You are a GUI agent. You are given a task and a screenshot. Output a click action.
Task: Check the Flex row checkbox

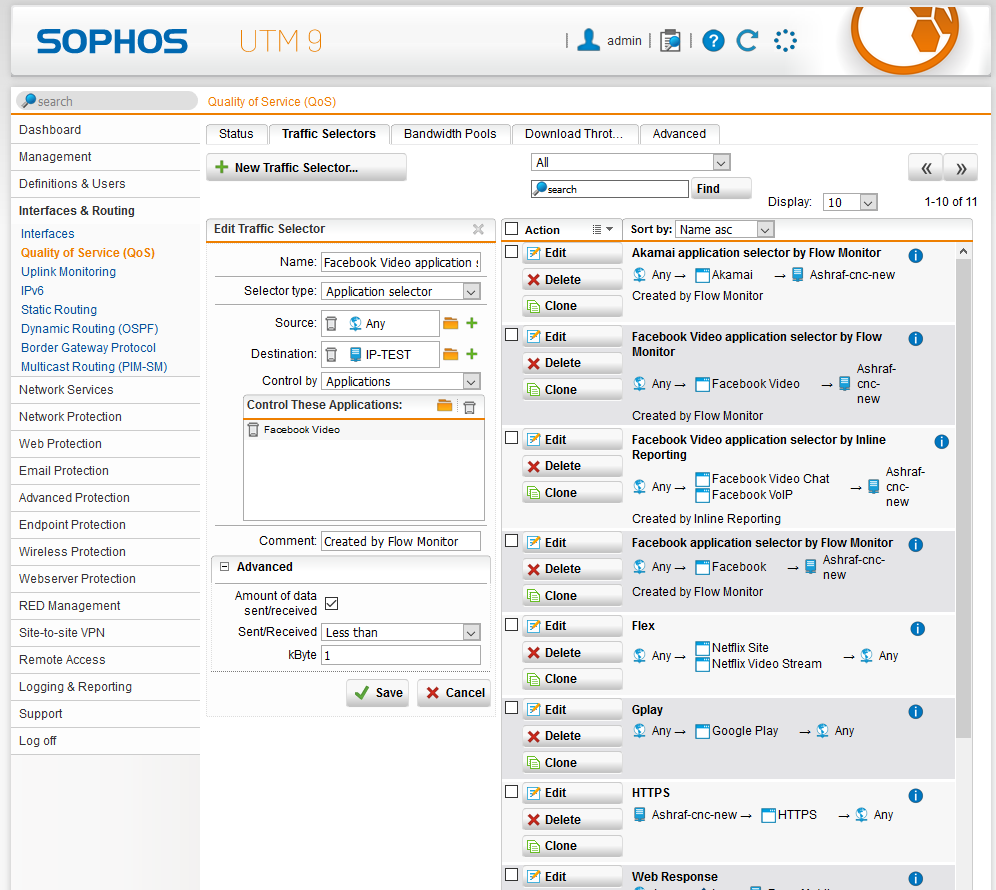(511, 624)
